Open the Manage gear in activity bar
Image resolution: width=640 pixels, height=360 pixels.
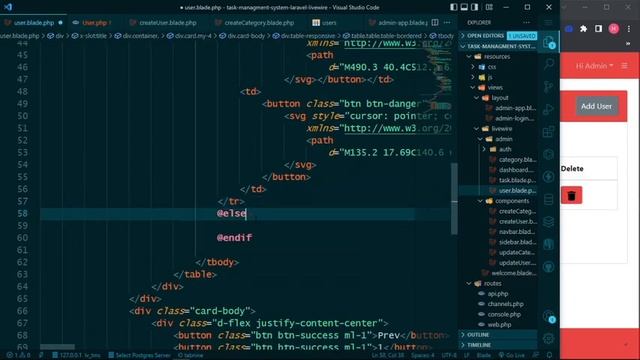(x=549, y=338)
